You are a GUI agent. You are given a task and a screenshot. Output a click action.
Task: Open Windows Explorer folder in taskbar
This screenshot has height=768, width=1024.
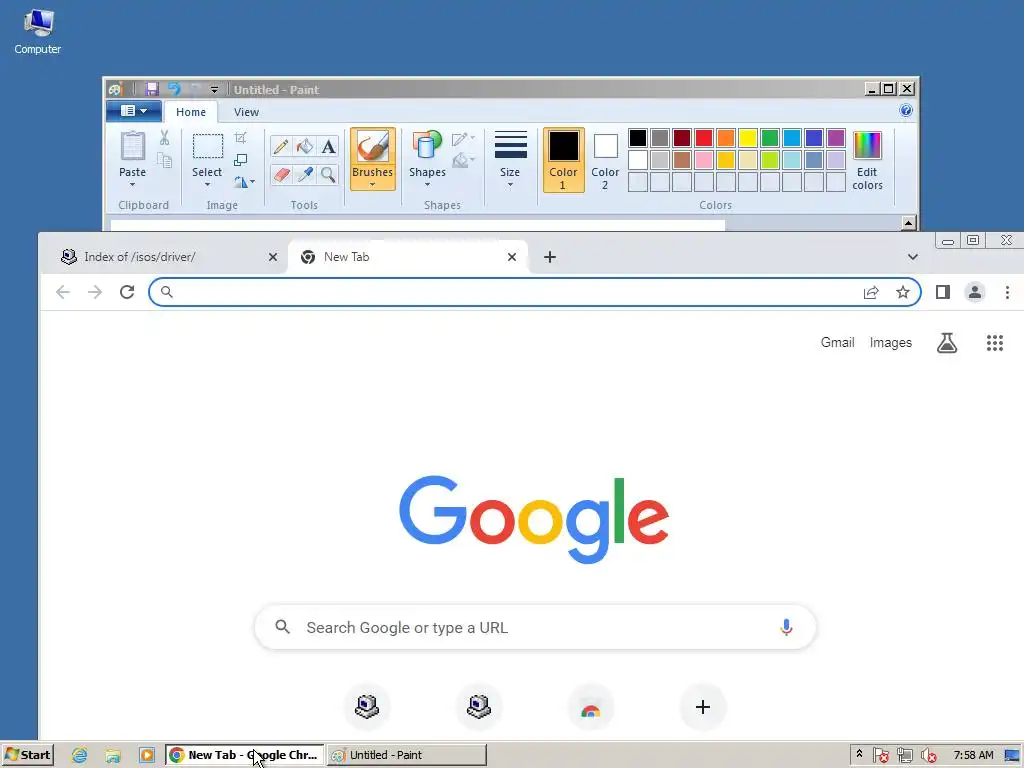pyautogui.click(x=113, y=755)
